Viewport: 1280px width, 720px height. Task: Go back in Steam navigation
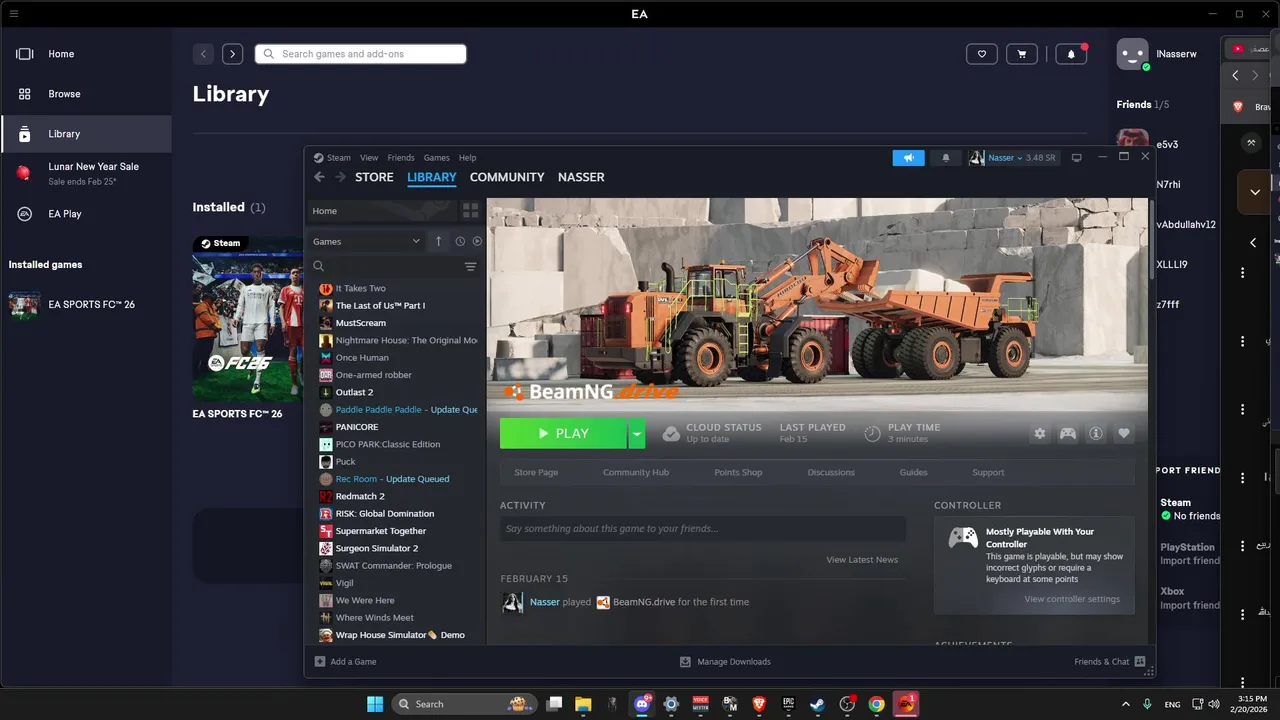point(320,177)
